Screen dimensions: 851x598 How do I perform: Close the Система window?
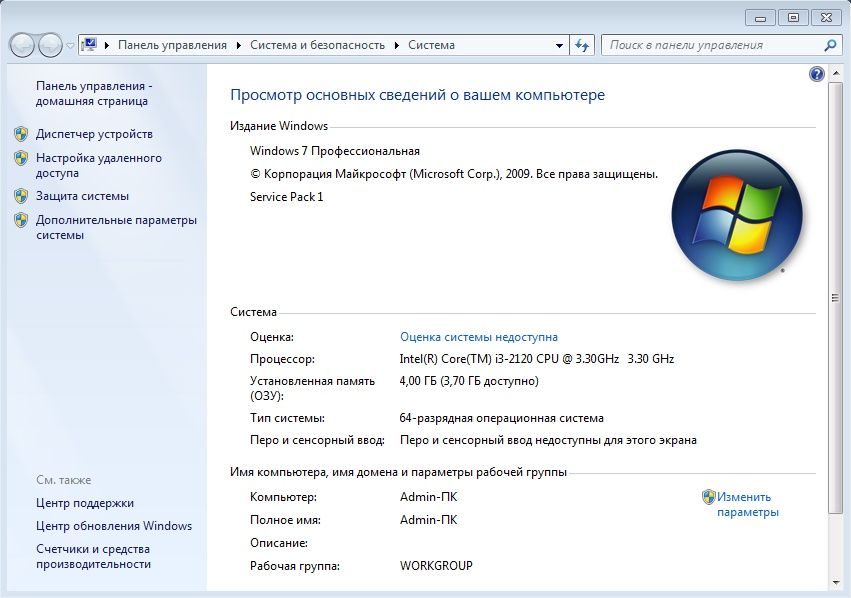(826, 18)
